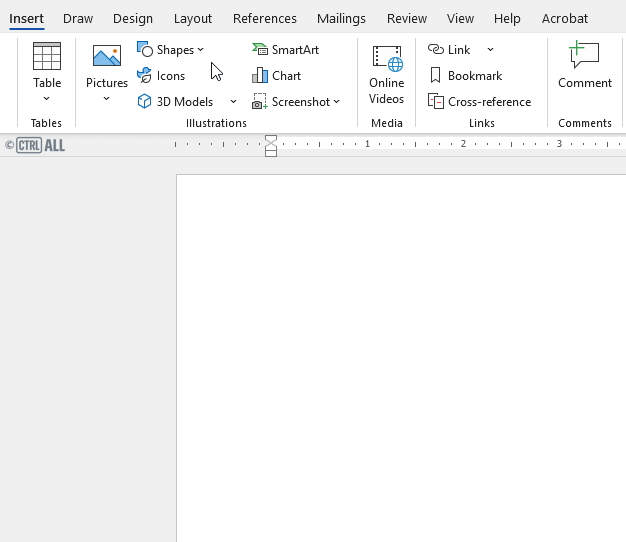Viewport: 626px width, 542px height.
Task: Open the 3D Models dropdown arrow
Action: (233, 102)
